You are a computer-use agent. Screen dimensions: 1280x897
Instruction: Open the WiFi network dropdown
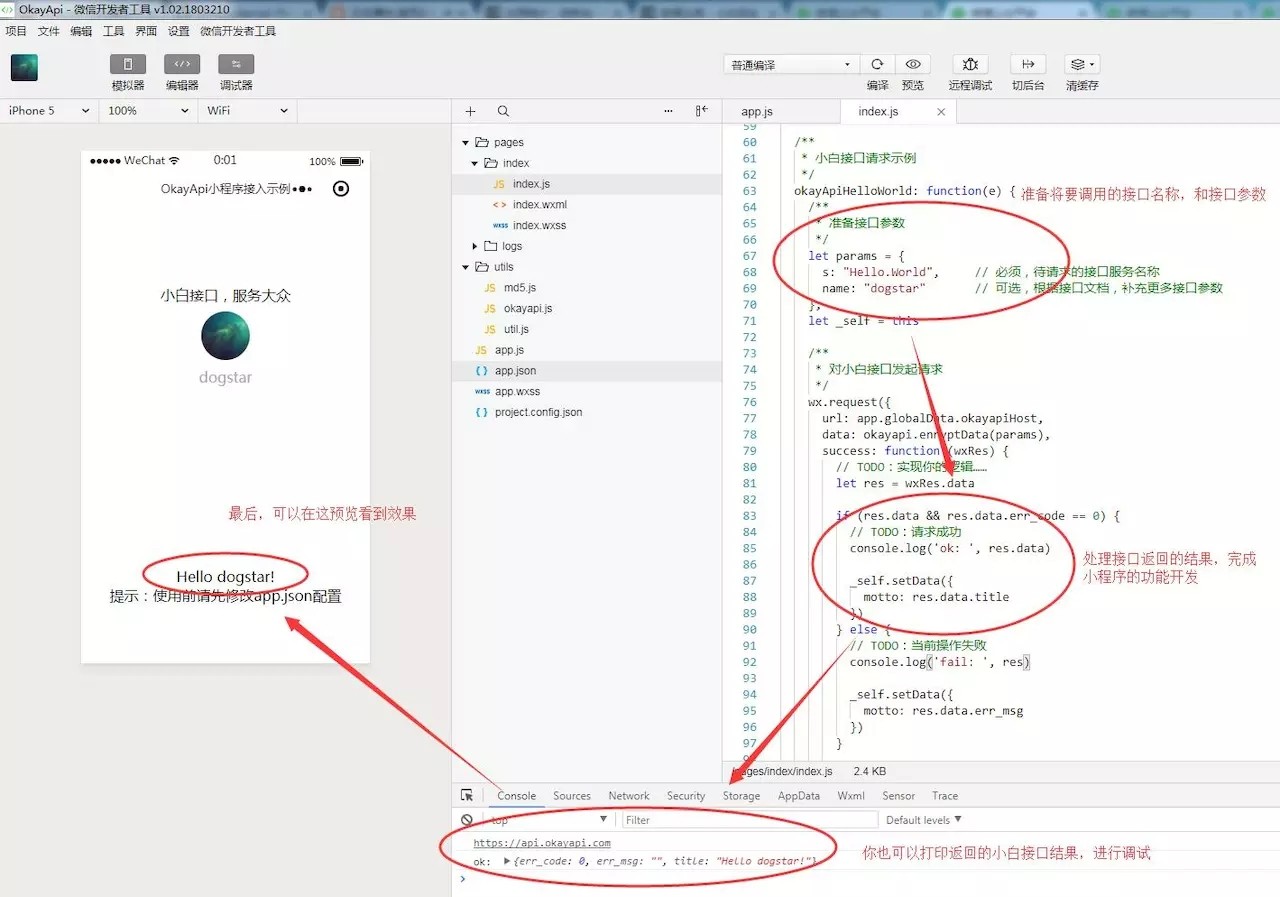(247, 111)
